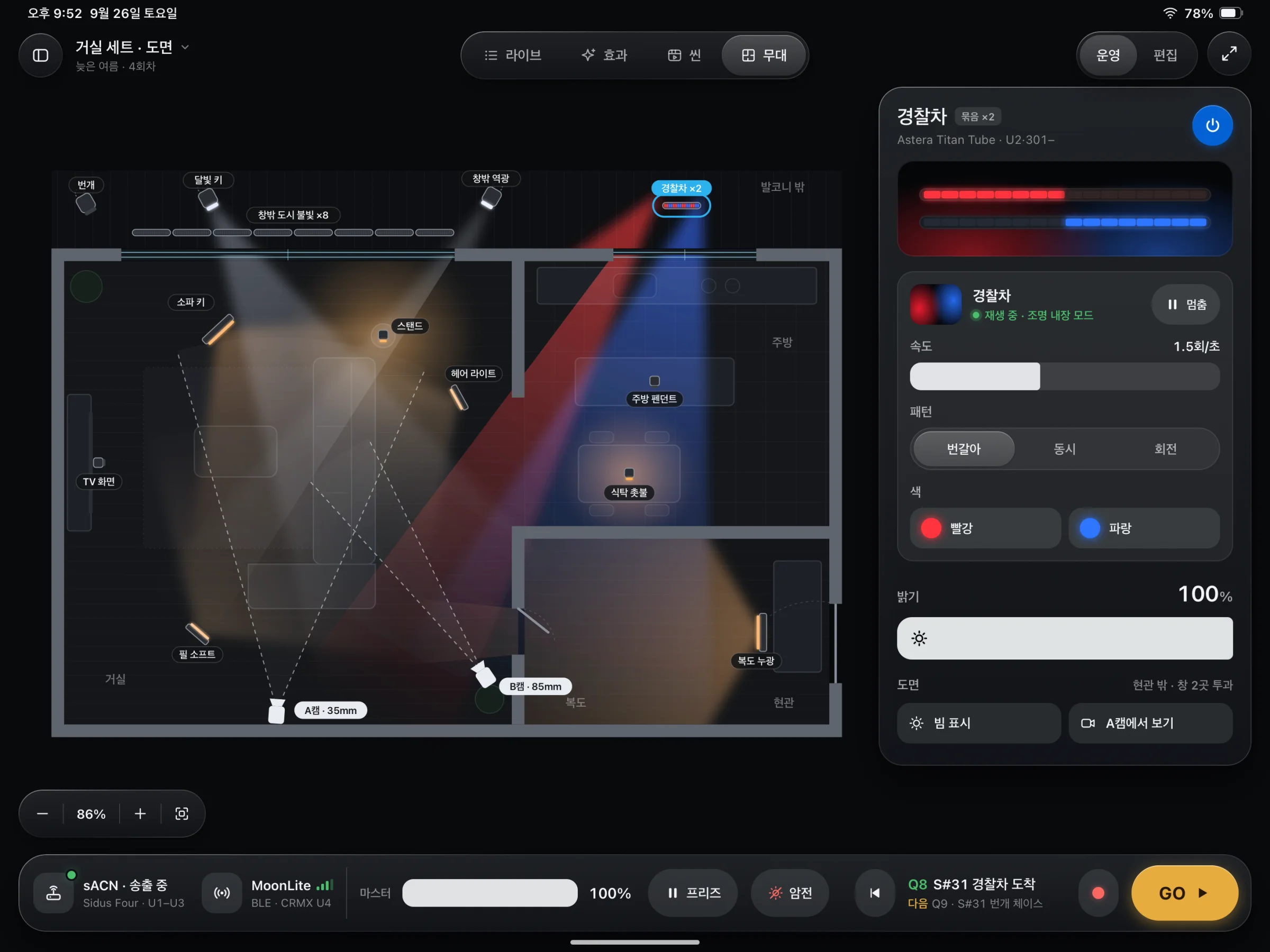Click the MoonLite wireless icon
The width and height of the screenshot is (1270, 952).
coord(222,893)
